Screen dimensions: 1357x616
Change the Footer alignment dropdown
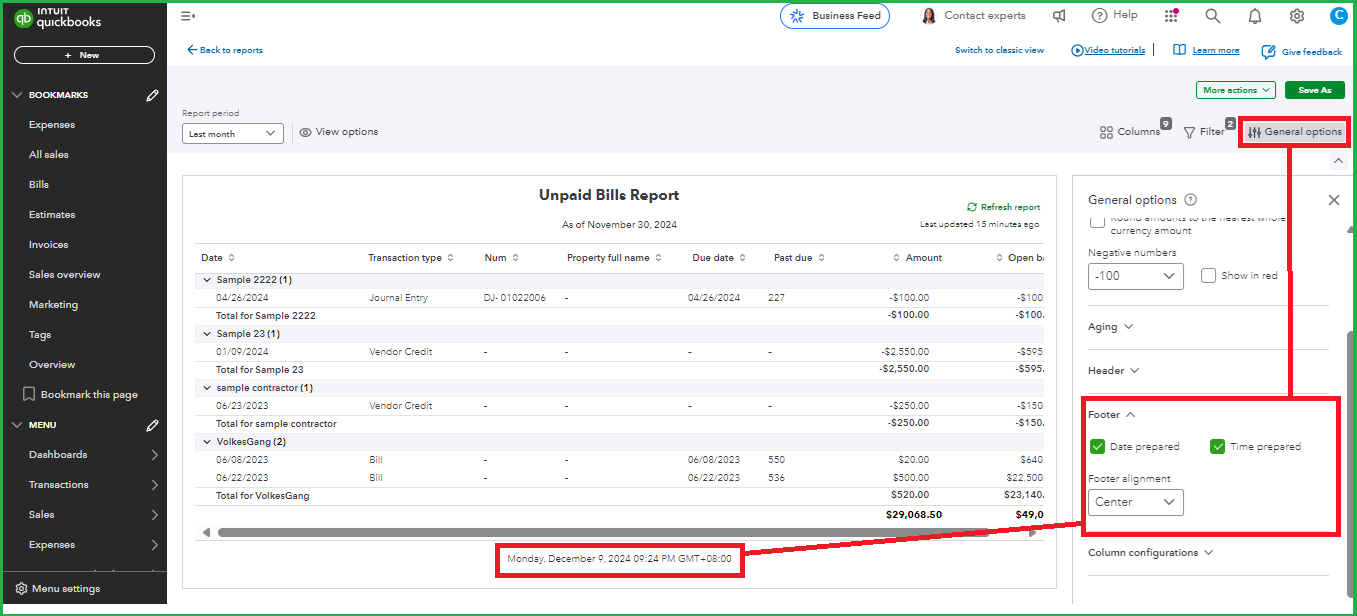click(1135, 502)
